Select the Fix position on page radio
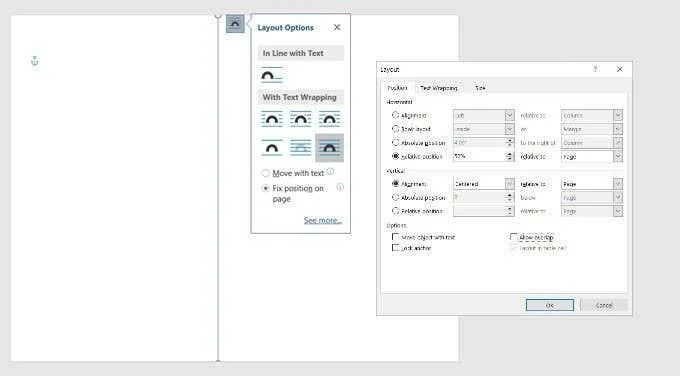This screenshot has width=680, height=376. tap(265, 188)
